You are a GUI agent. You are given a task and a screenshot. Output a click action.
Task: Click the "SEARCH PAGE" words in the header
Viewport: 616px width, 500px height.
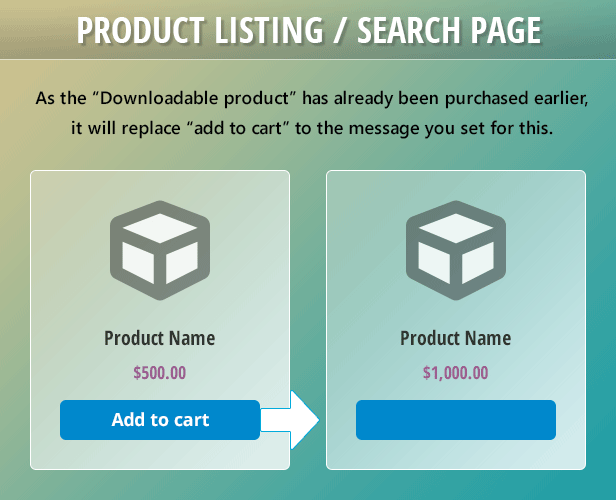click(x=449, y=31)
